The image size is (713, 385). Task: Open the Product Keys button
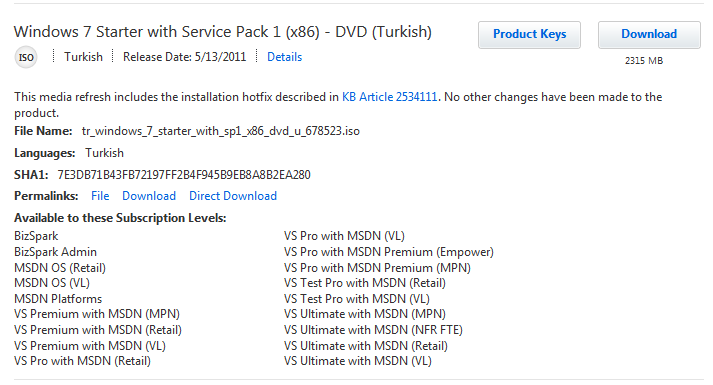(529, 35)
